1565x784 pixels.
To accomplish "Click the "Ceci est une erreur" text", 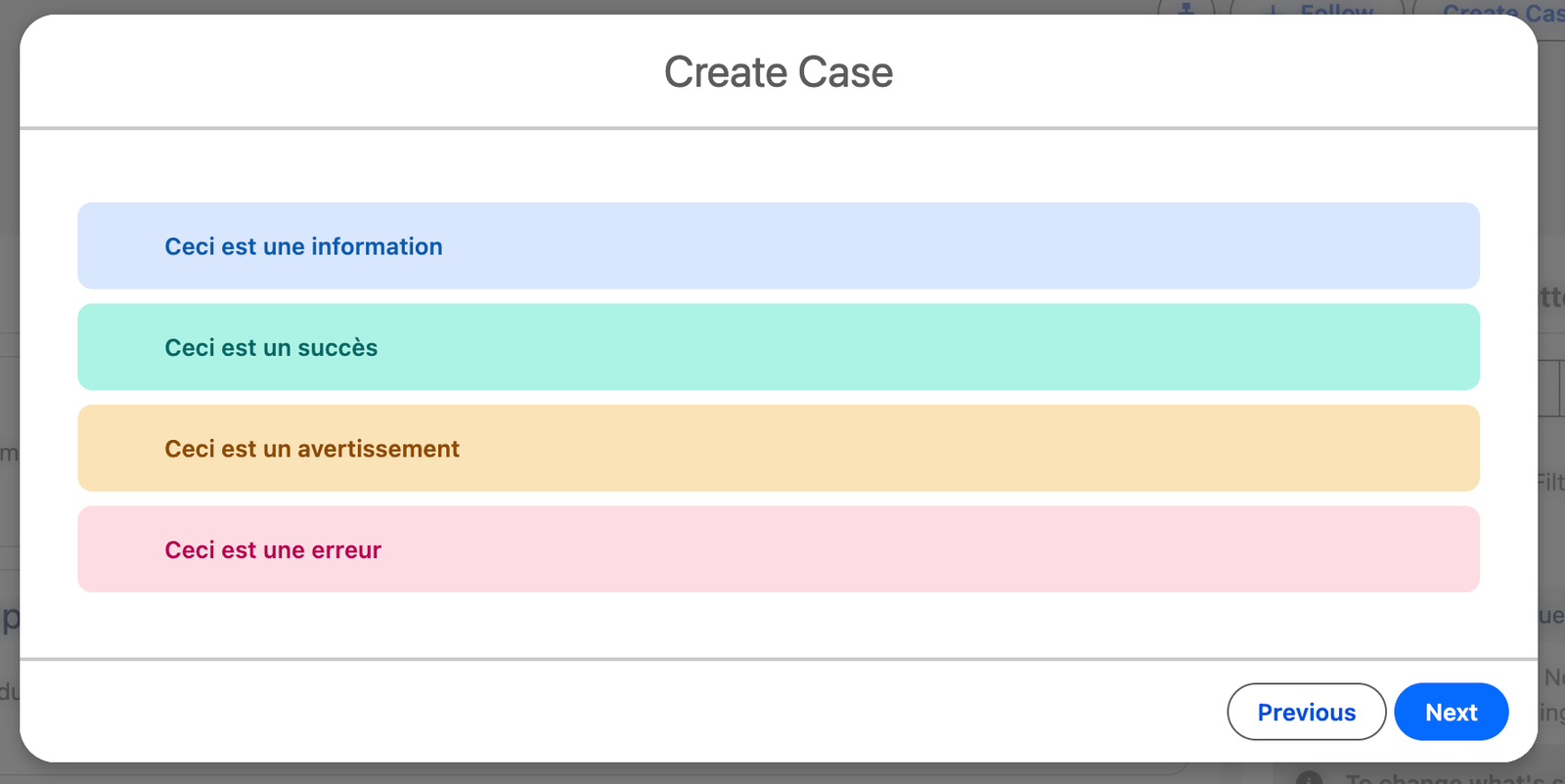I will [x=273, y=550].
